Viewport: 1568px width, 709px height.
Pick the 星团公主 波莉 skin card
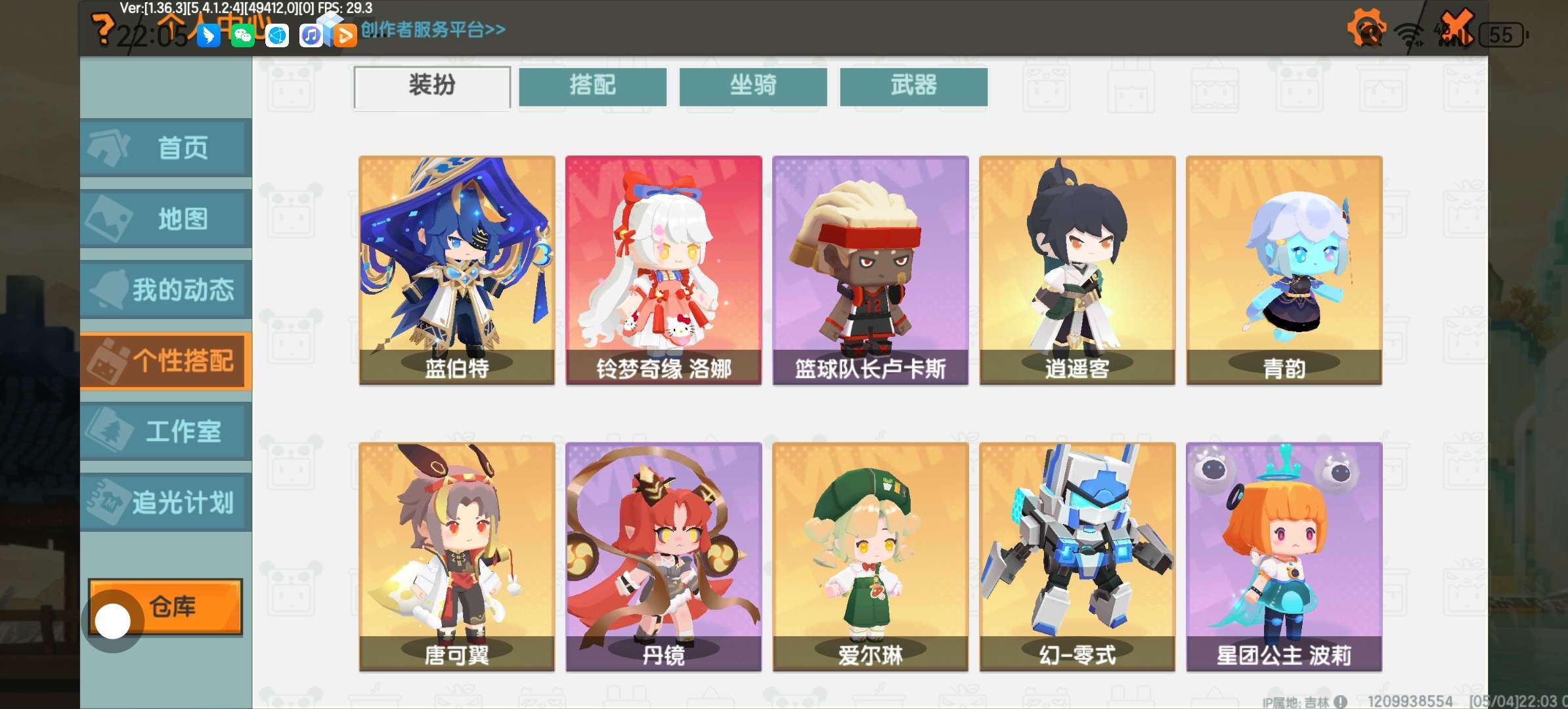coord(1284,557)
